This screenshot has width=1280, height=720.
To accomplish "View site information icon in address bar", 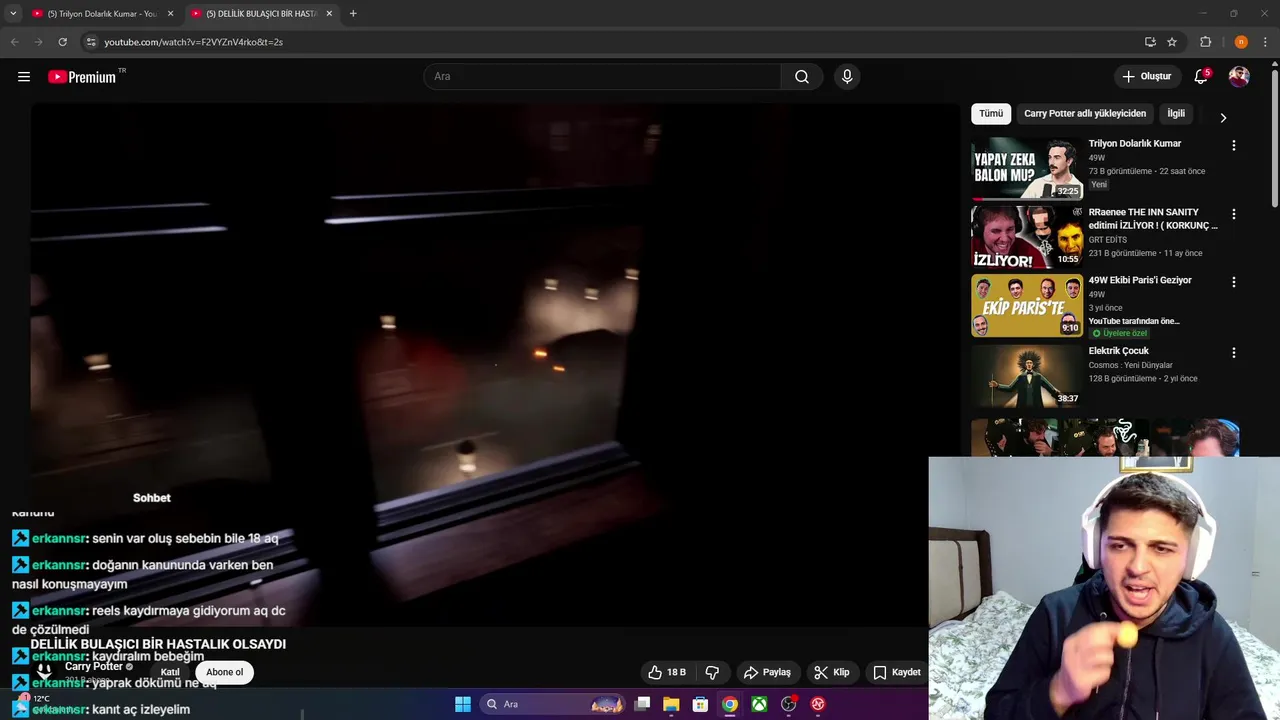I will click(x=91, y=42).
